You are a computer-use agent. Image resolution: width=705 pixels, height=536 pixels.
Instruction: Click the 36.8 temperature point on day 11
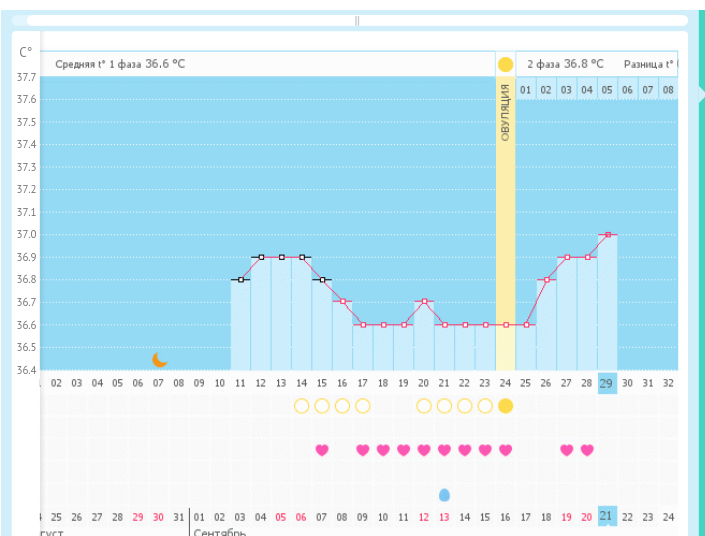click(241, 280)
